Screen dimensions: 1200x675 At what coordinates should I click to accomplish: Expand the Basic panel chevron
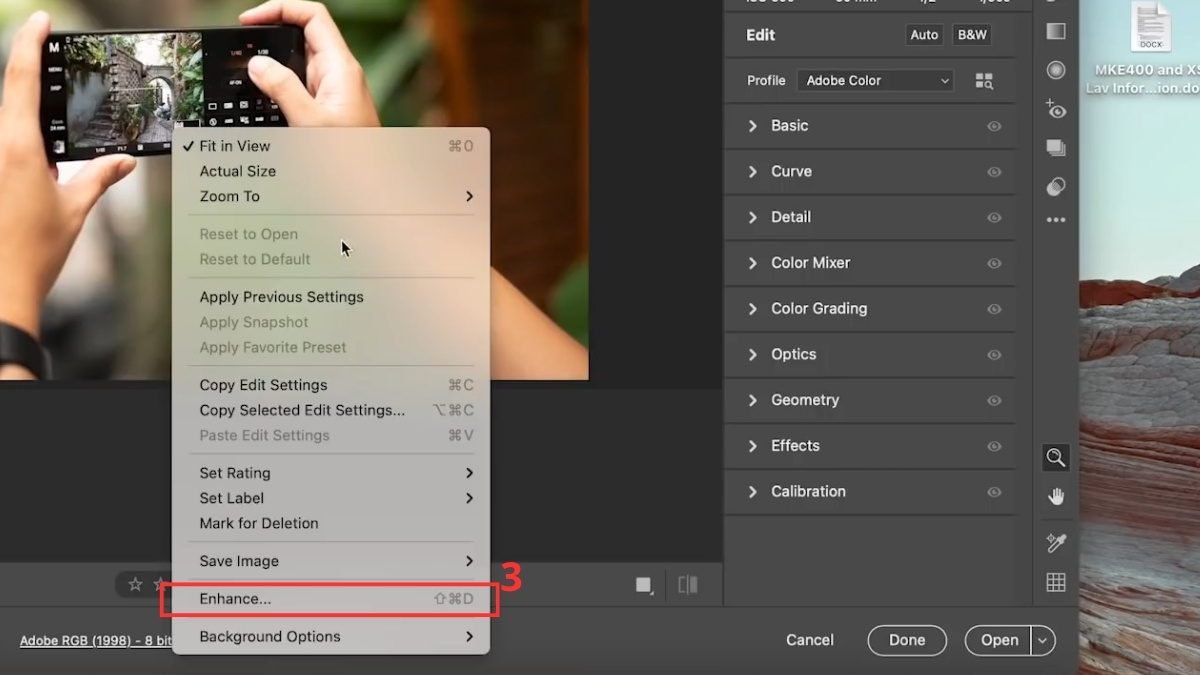[x=753, y=126]
